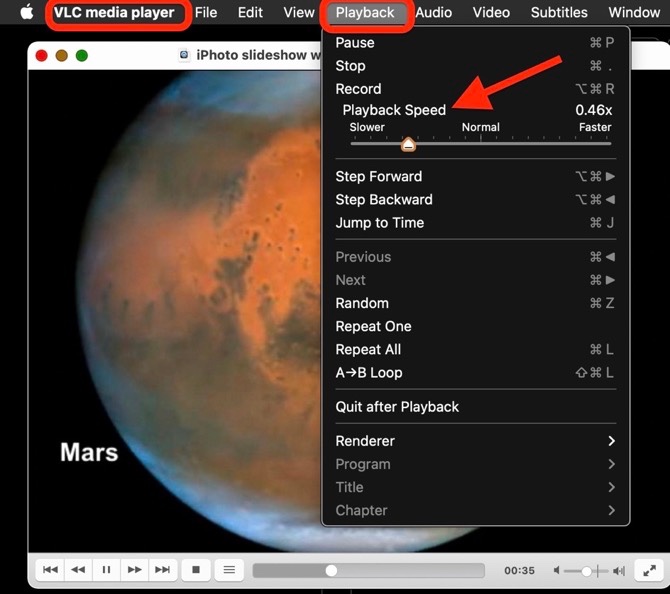Pause playback with the pause button

tap(106, 570)
